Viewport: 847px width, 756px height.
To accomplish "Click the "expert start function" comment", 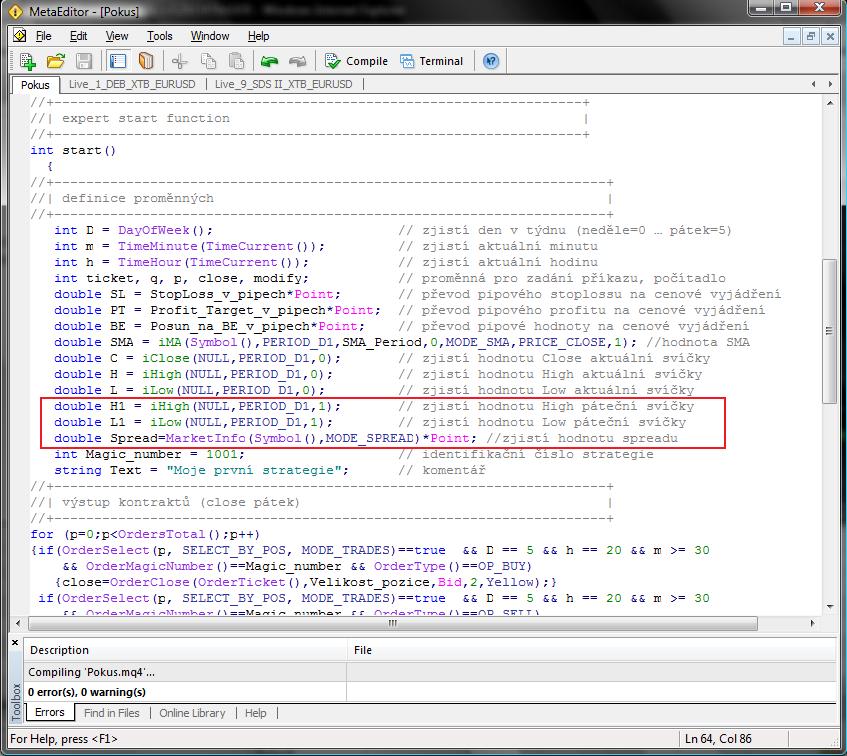I will (145, 118).
